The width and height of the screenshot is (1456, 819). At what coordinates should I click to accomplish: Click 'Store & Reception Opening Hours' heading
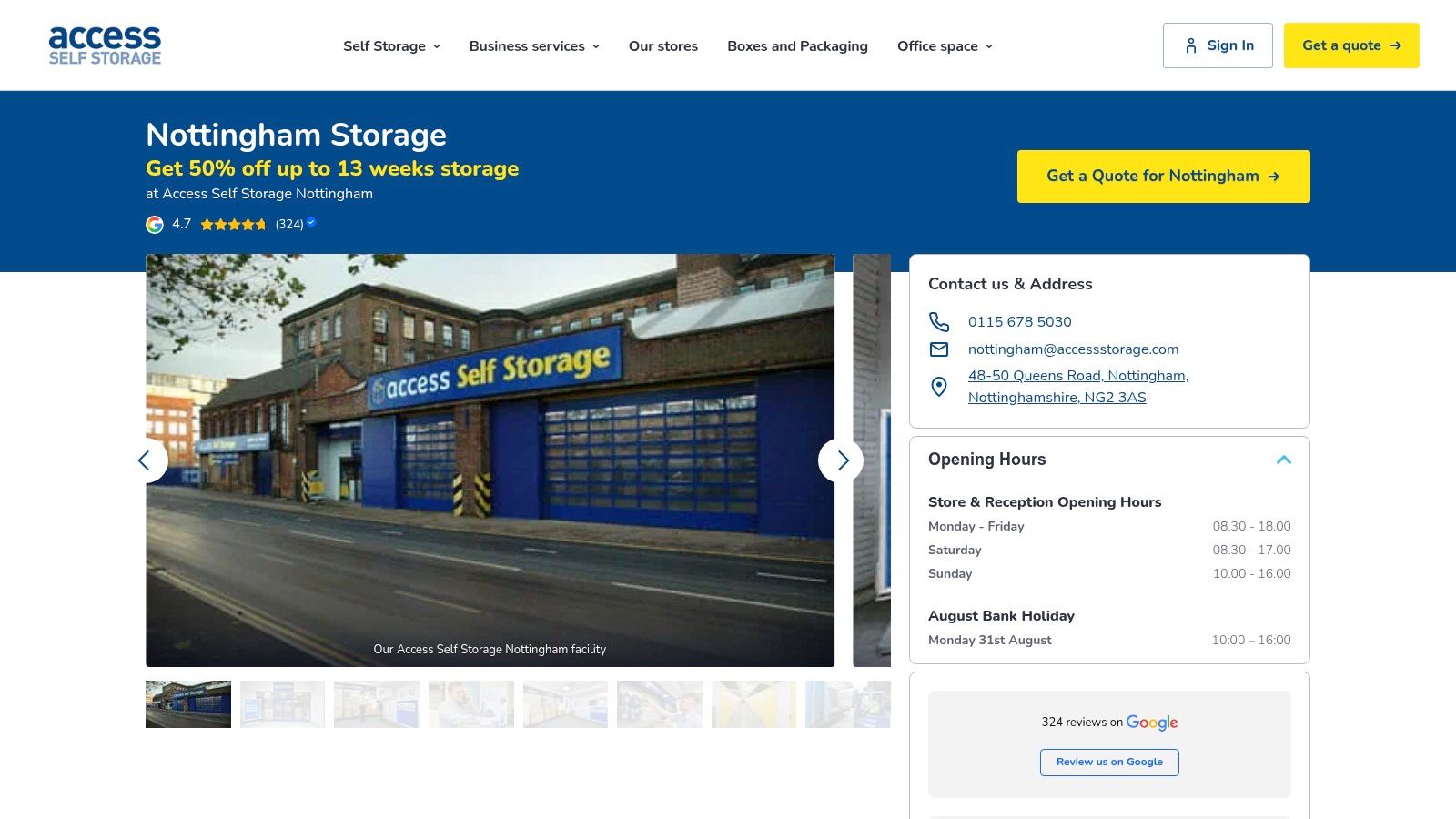click(1045, 502)
